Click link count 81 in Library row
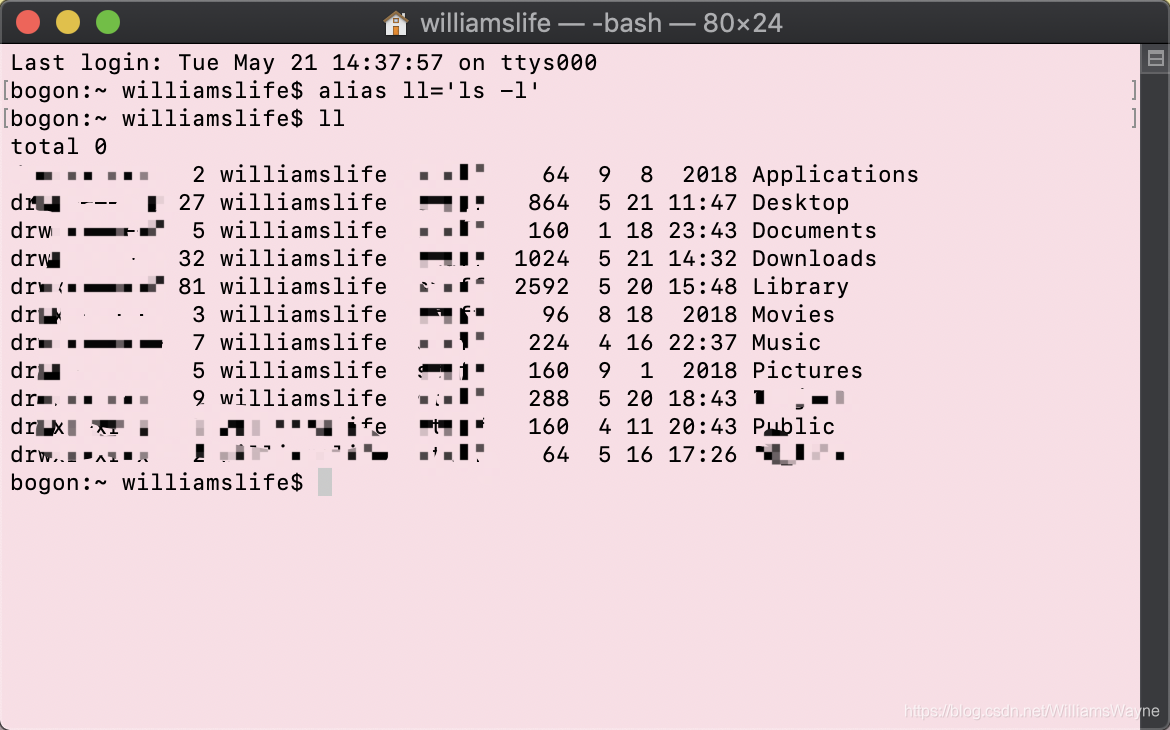1170x730 pixels. [x=192, y=287]
